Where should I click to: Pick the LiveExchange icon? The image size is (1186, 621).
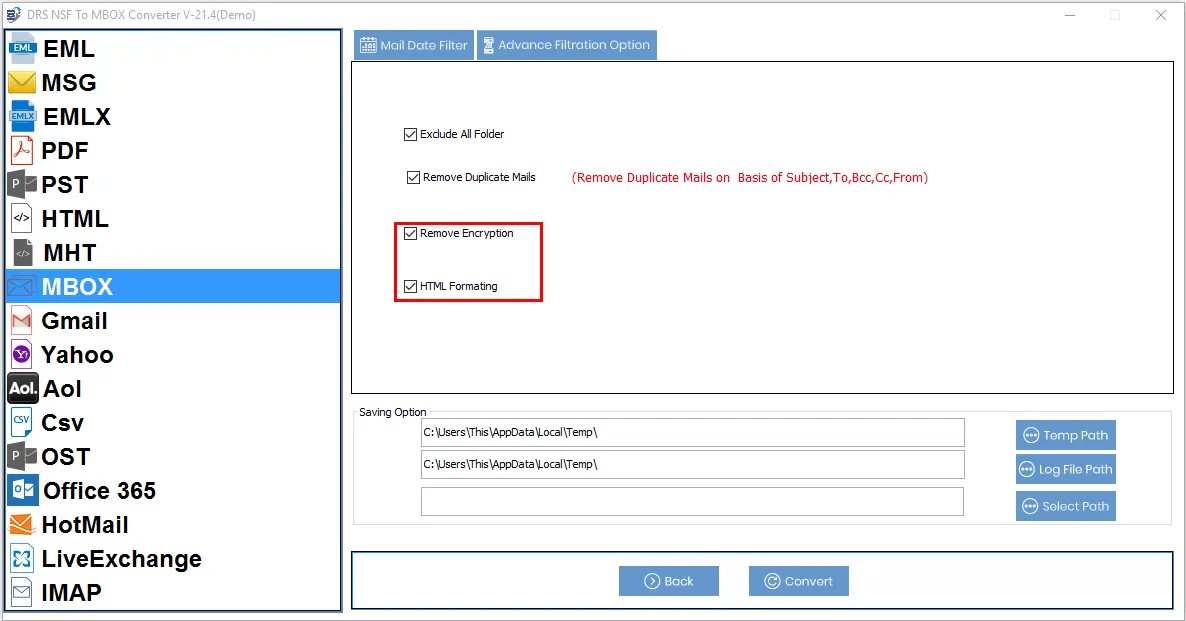(22, 559)
